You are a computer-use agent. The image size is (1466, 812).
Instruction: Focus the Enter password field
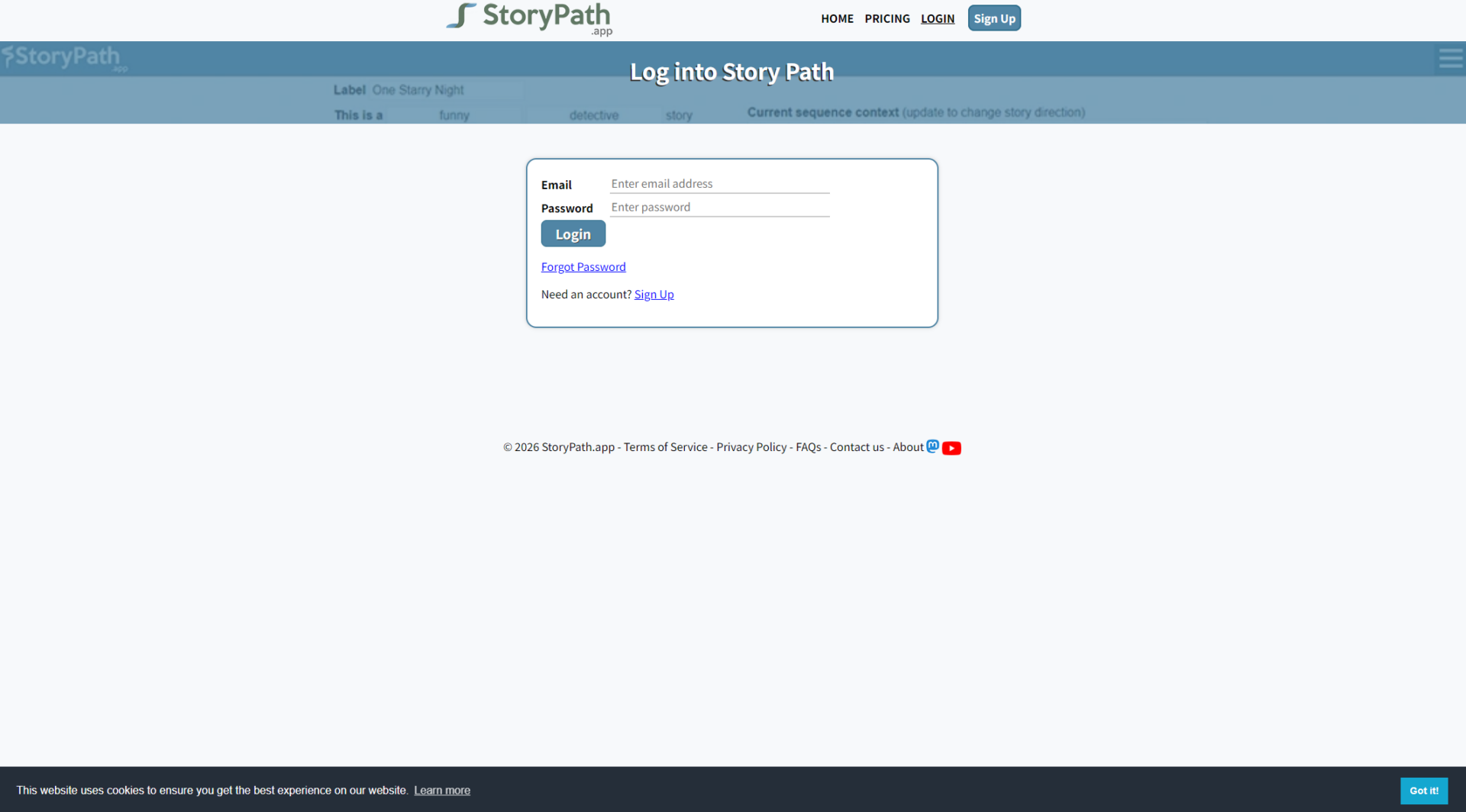[x=718, y=207]
